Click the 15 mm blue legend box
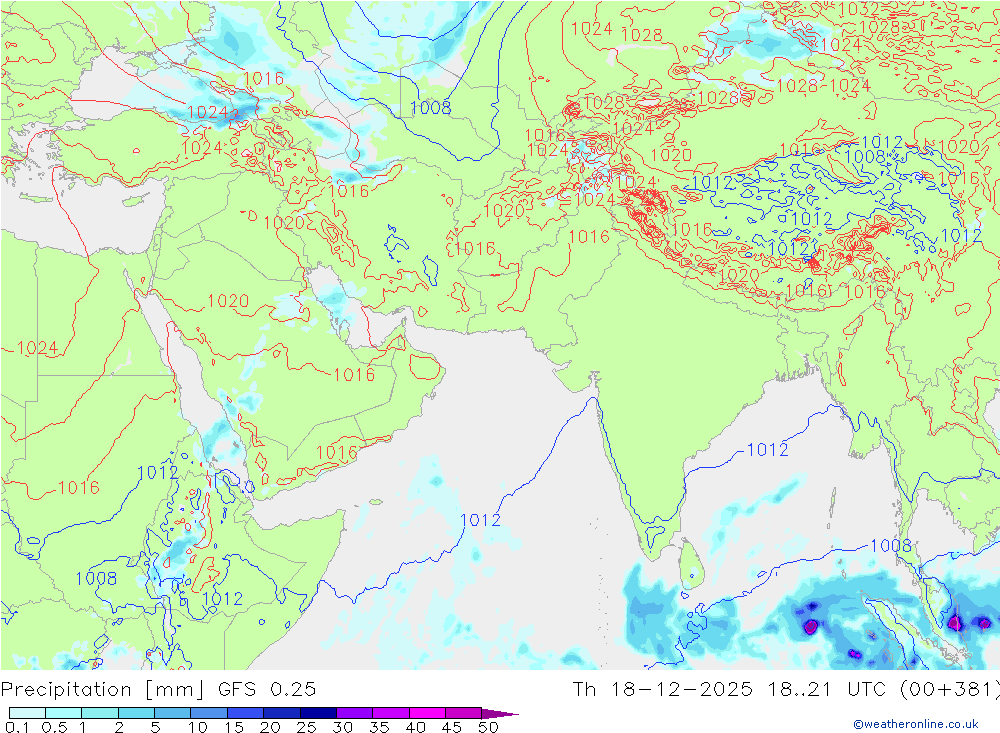 (x=245, y=713)
